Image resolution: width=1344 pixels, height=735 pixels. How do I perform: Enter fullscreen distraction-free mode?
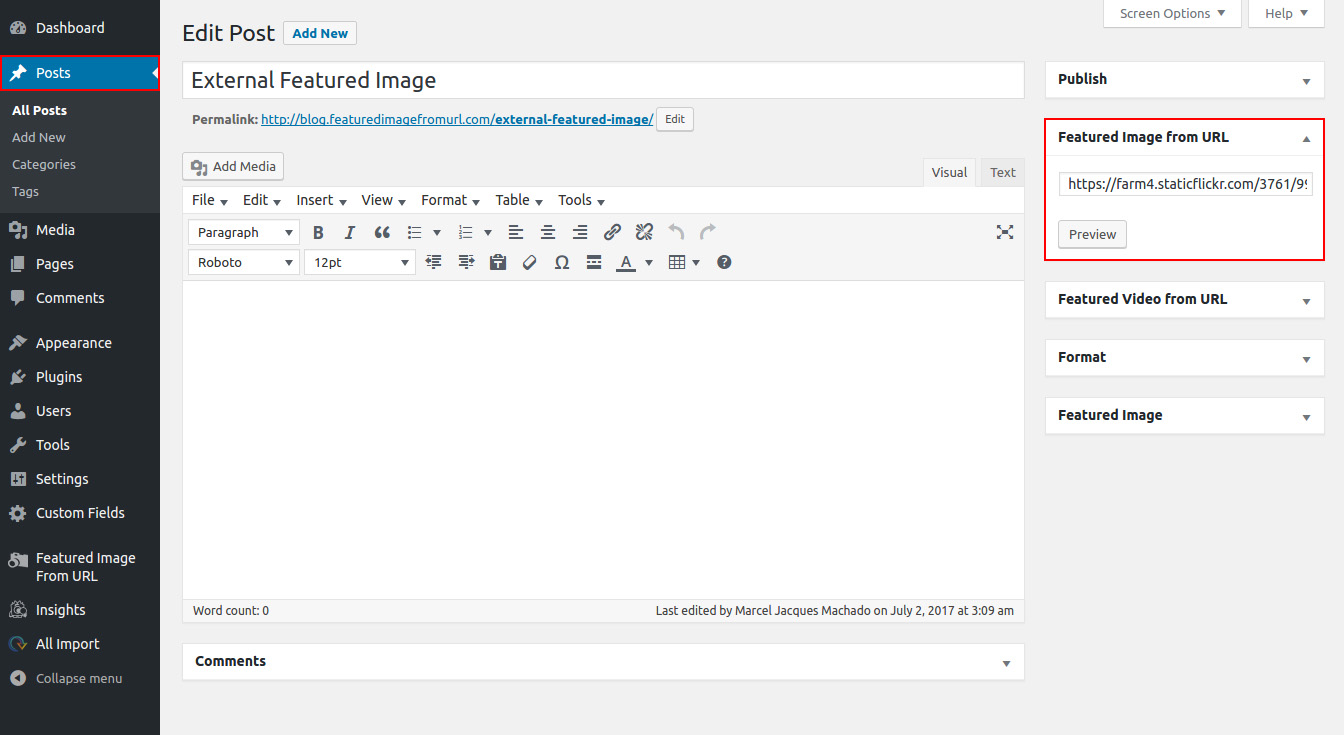point(1005,233)
